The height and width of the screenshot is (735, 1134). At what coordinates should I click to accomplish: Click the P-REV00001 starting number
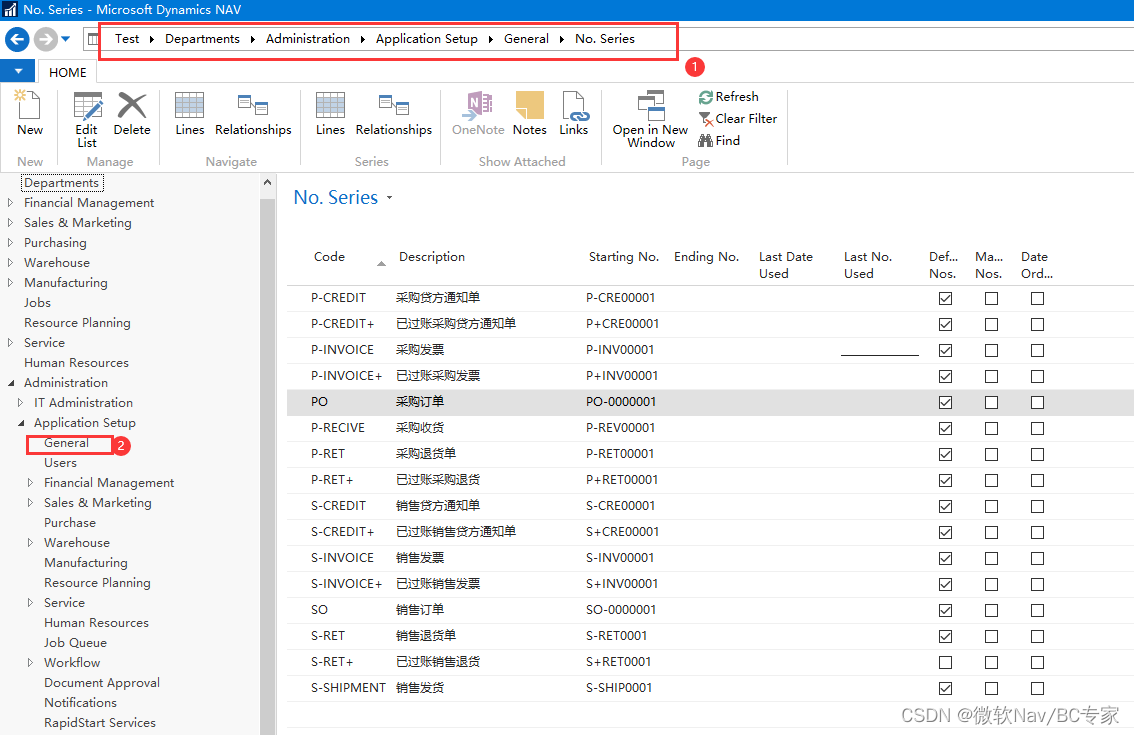[620, 428]
